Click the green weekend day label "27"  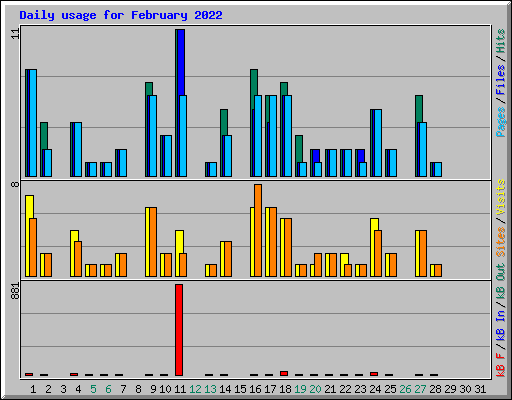point(420,389)
